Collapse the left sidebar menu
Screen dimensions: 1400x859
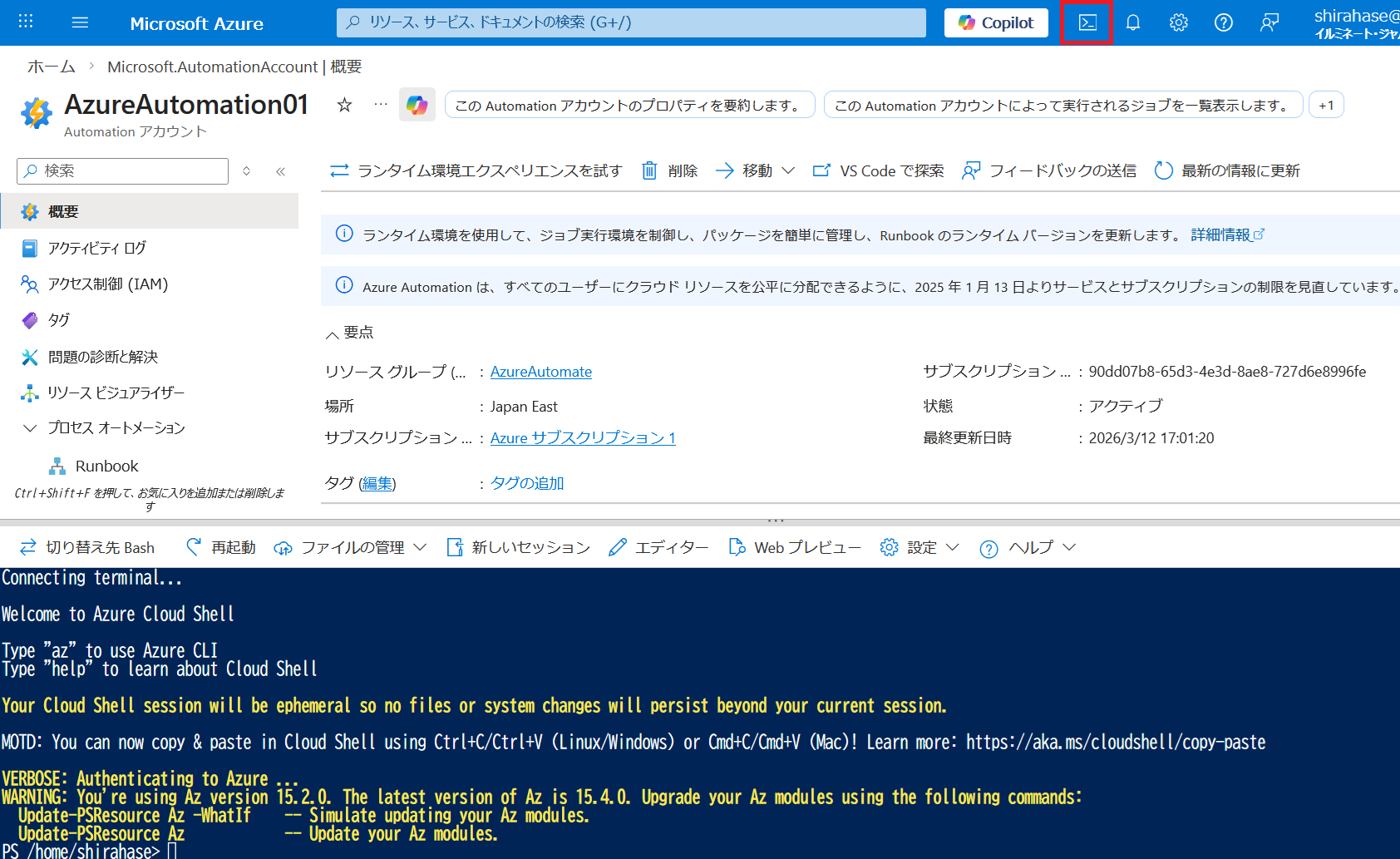(x=281, y=171)
